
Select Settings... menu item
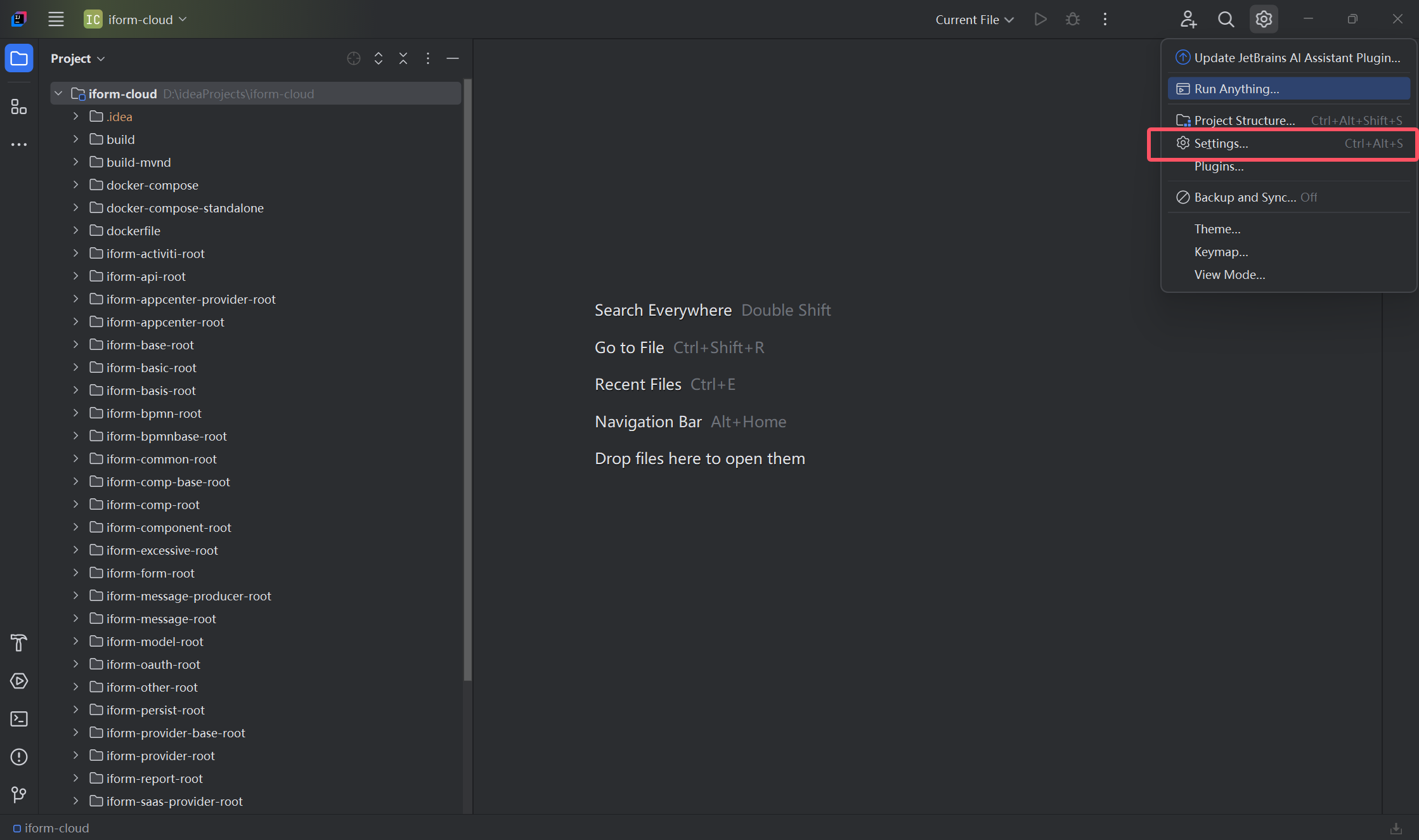pyautogui.click(x=1221, y=144)
